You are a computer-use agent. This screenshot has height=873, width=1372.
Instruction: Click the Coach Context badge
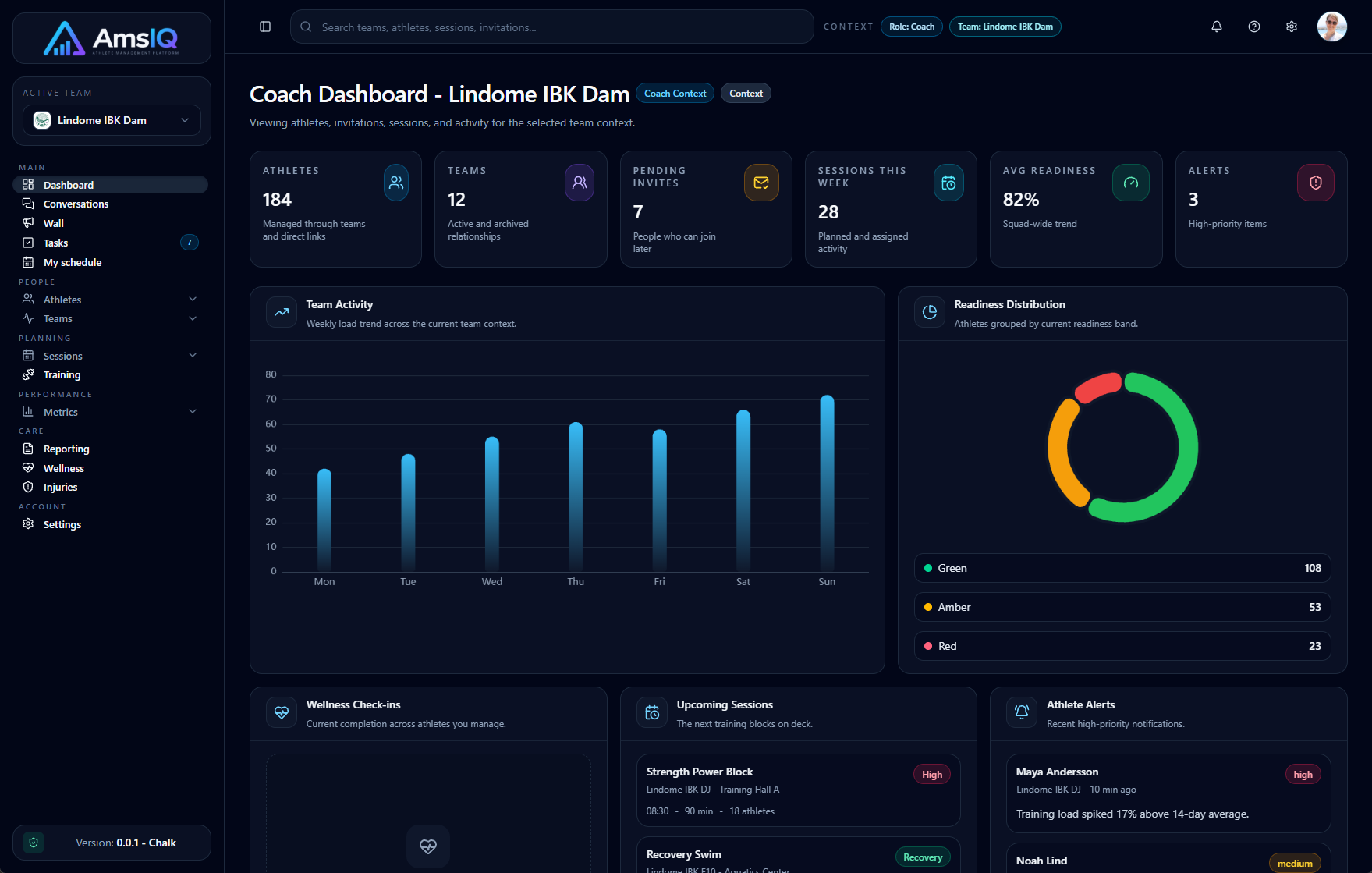pyautogui.click(x=675, y=94)
